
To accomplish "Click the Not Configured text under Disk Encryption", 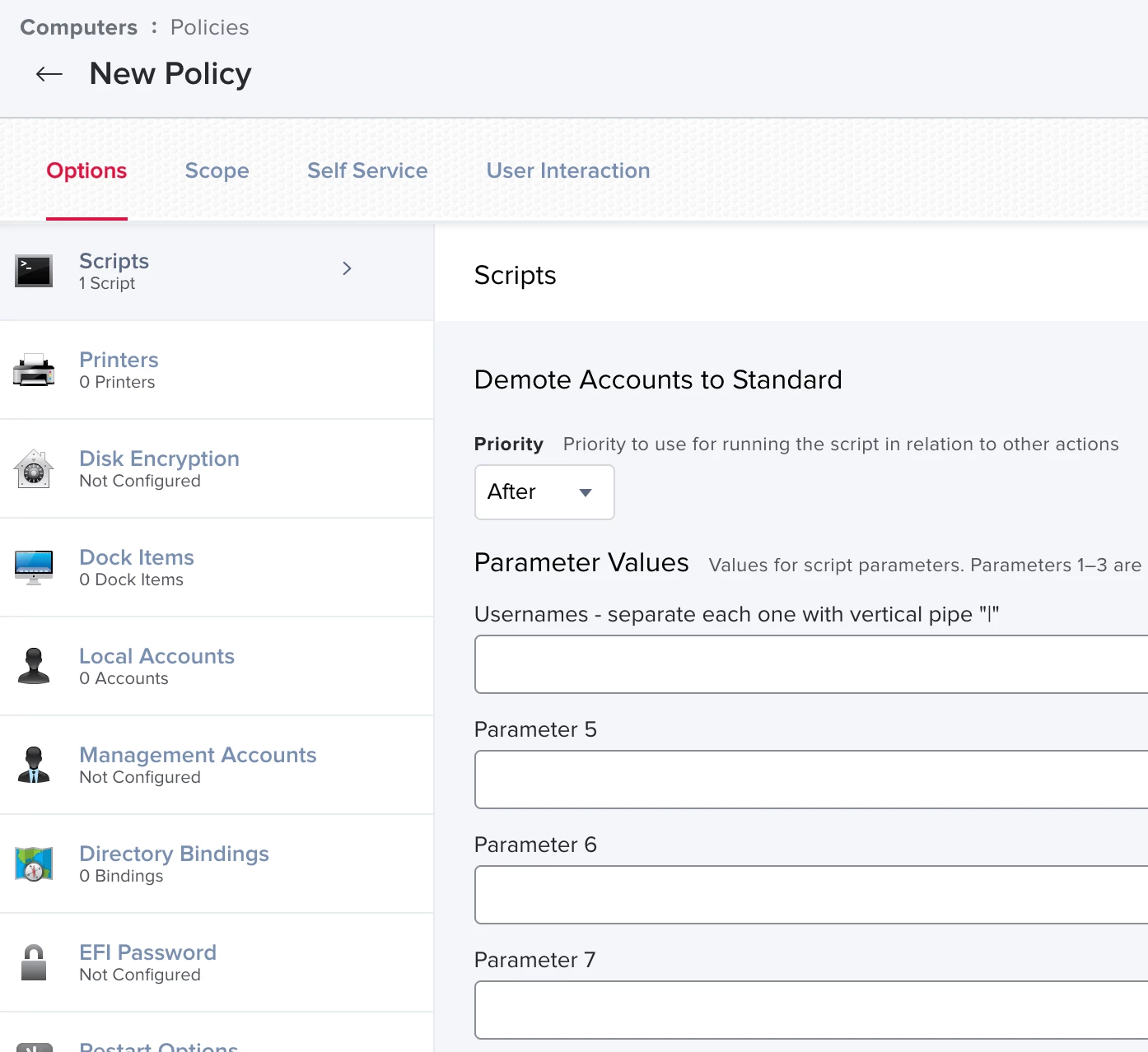I will [140, 481].
